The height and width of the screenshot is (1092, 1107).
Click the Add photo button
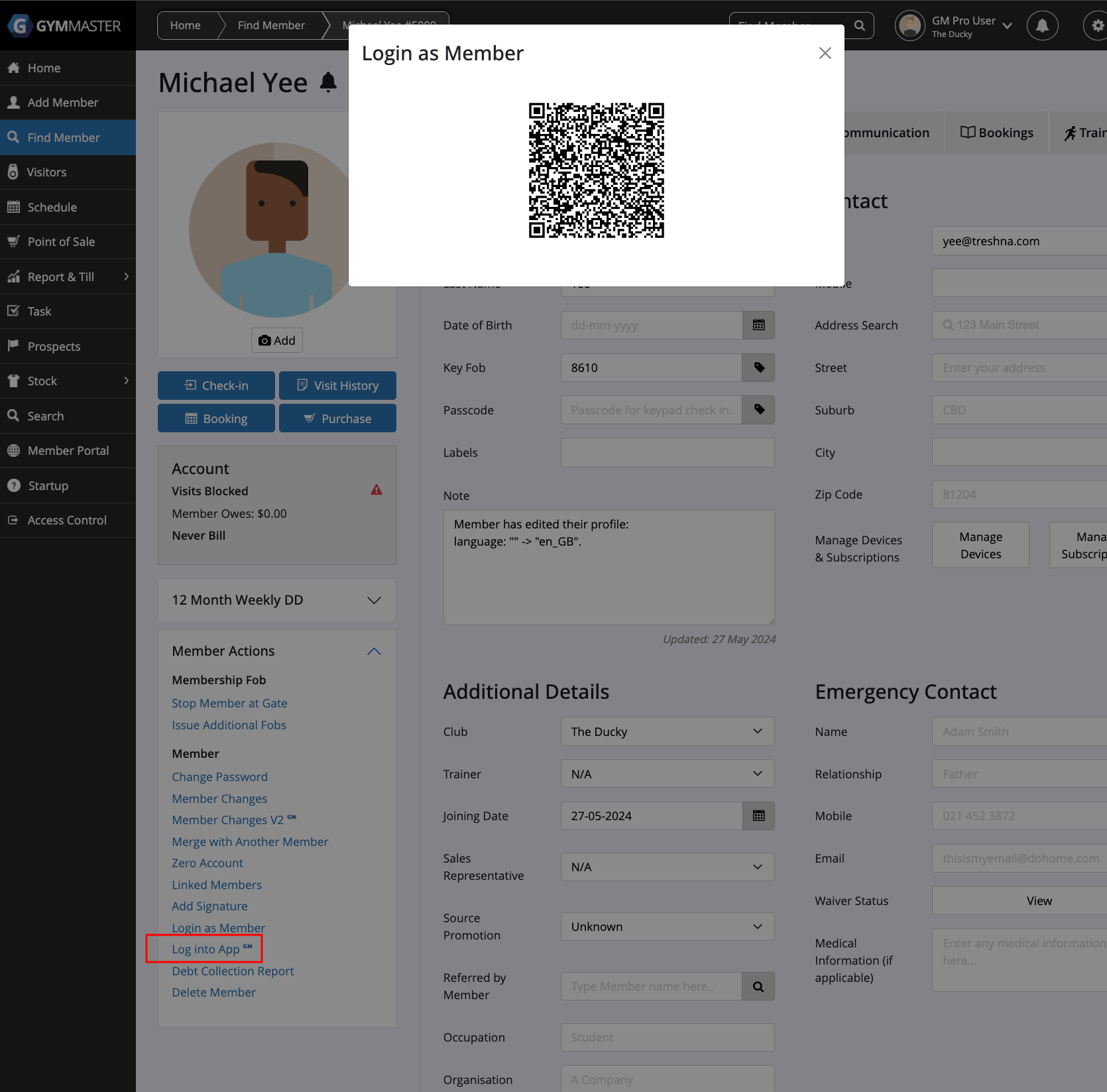pos(277,340)
